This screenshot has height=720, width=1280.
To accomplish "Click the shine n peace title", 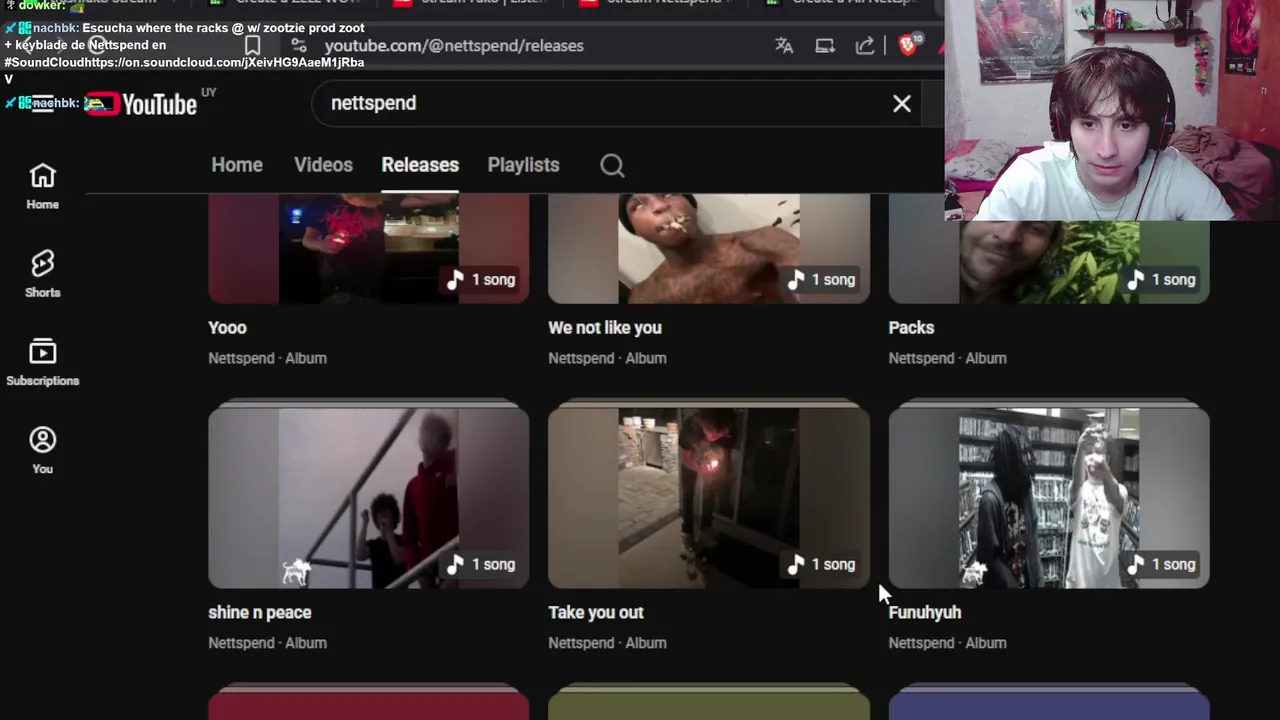I will point(260,612).
